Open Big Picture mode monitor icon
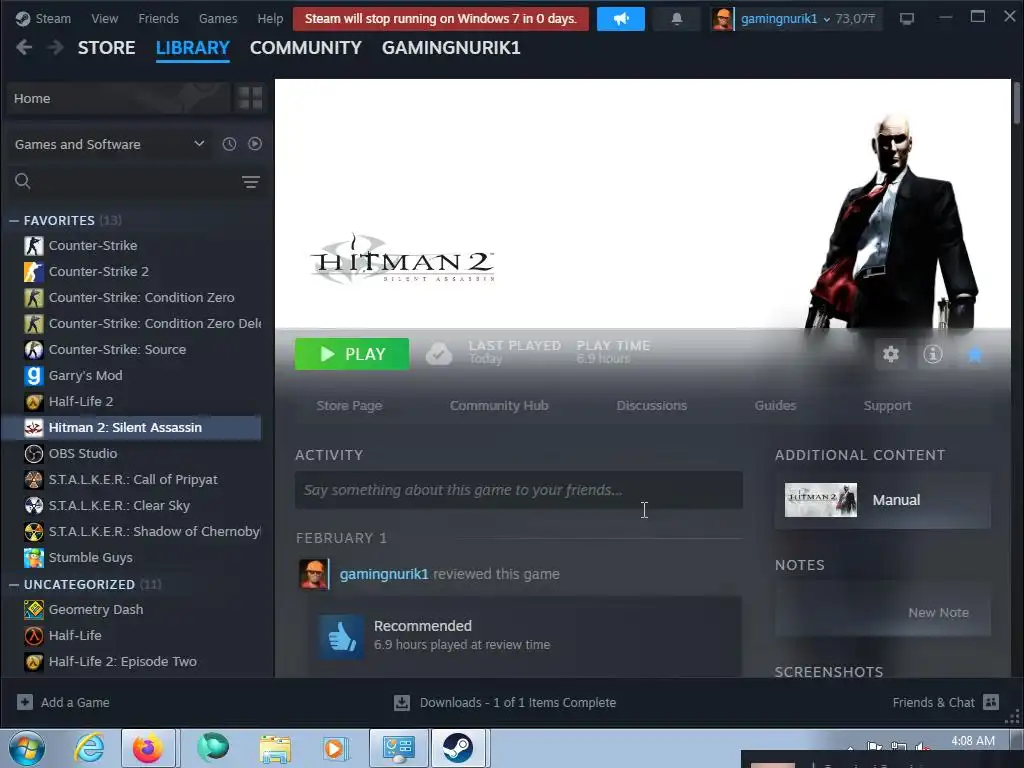1024x768 pixels. [x=906, y=19]
